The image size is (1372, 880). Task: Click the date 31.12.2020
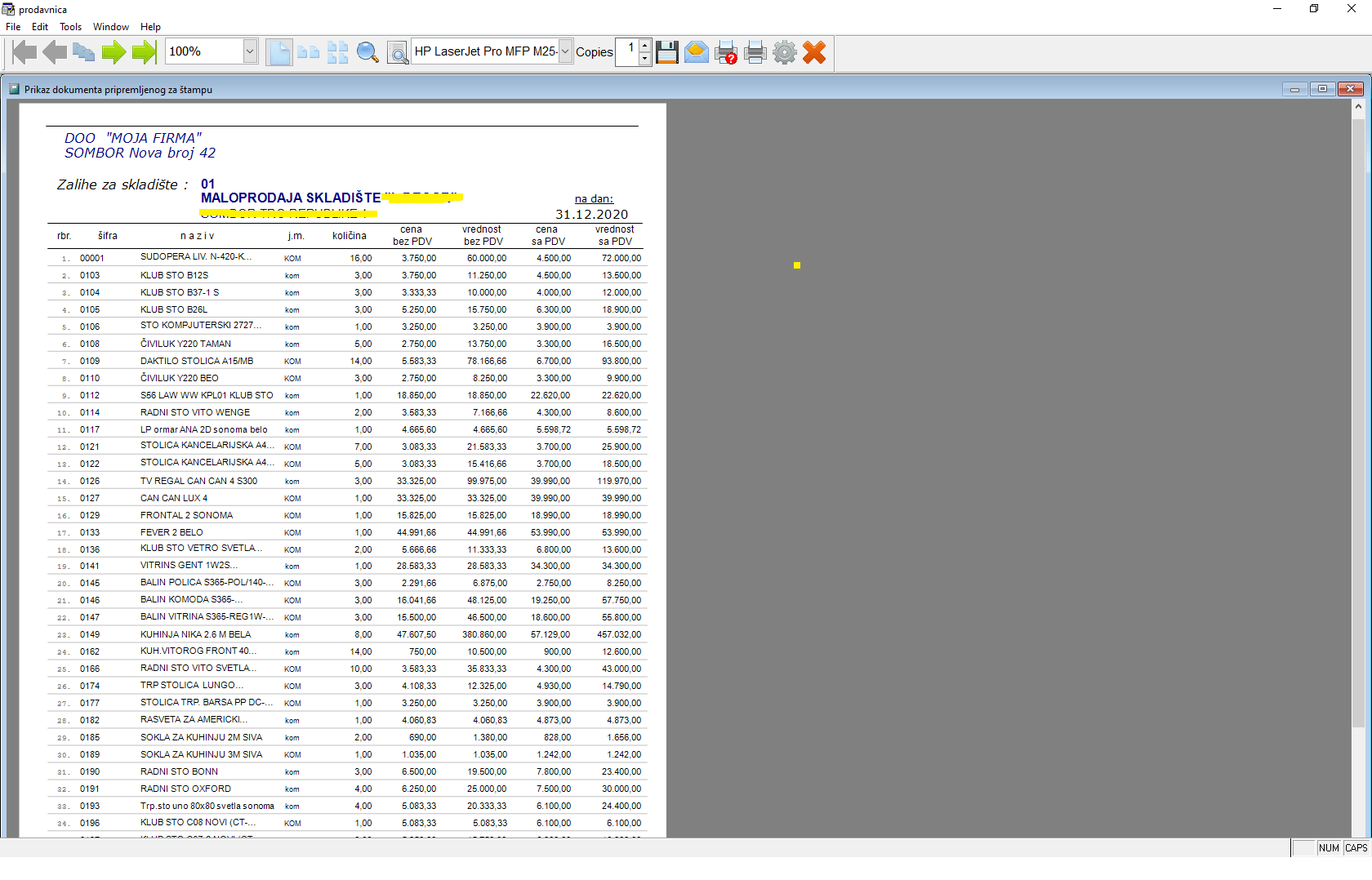(592, 214)
